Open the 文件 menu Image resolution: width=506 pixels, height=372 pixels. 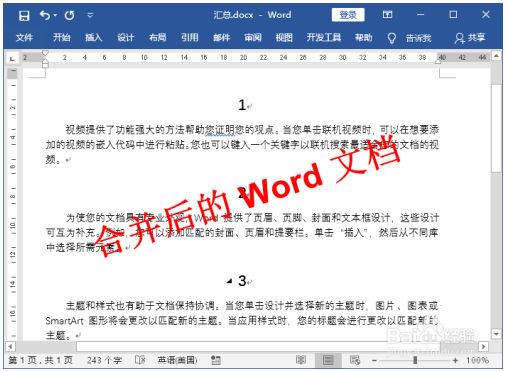(24, 37)
